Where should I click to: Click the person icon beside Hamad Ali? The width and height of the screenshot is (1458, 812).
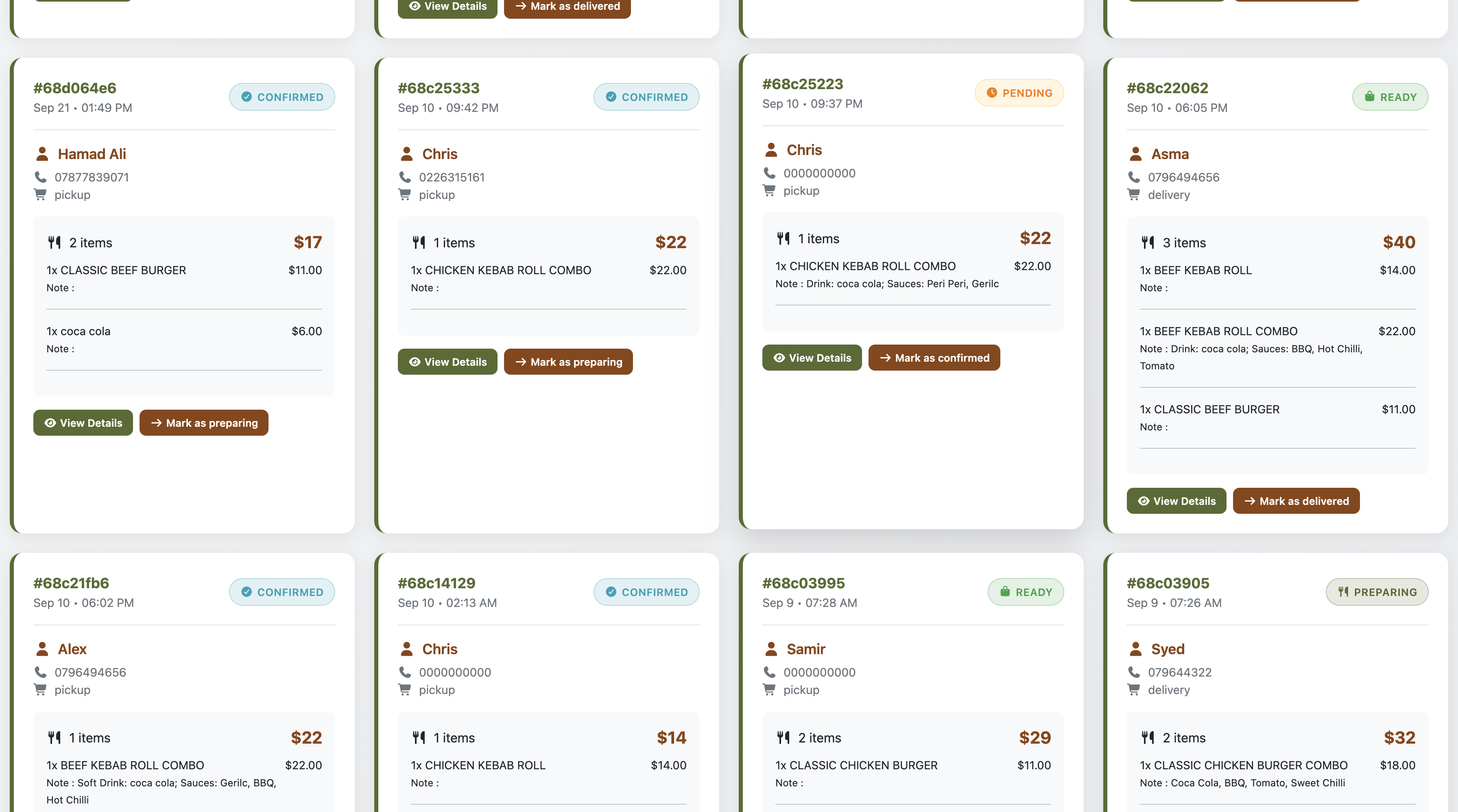[x=42, y=154]
